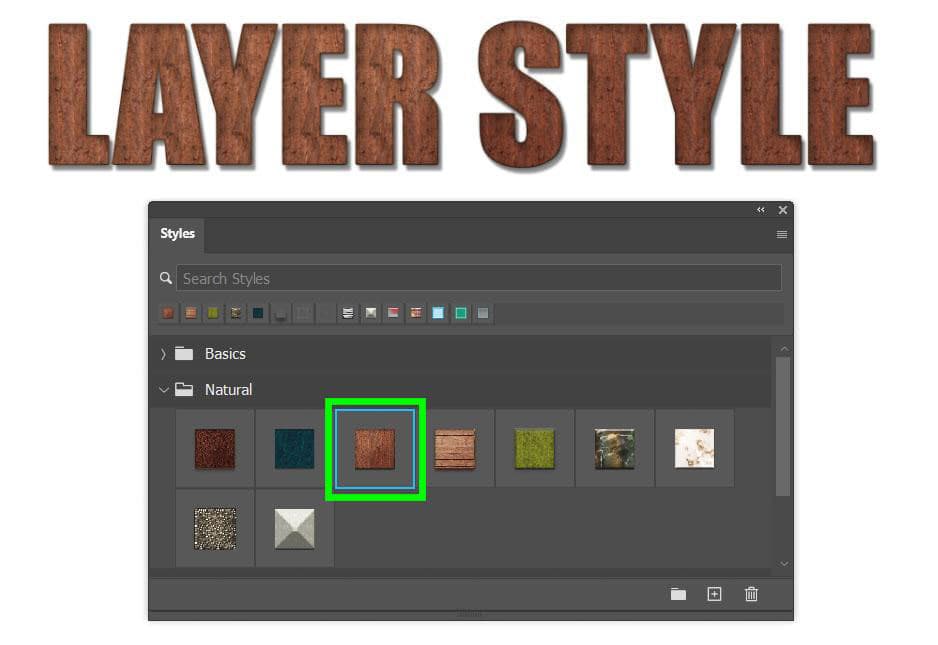Pick recent red-brown wood style swatch
The width and height of the screenshot is (938, 645).
pyautogui.click(x=168, y=313)
